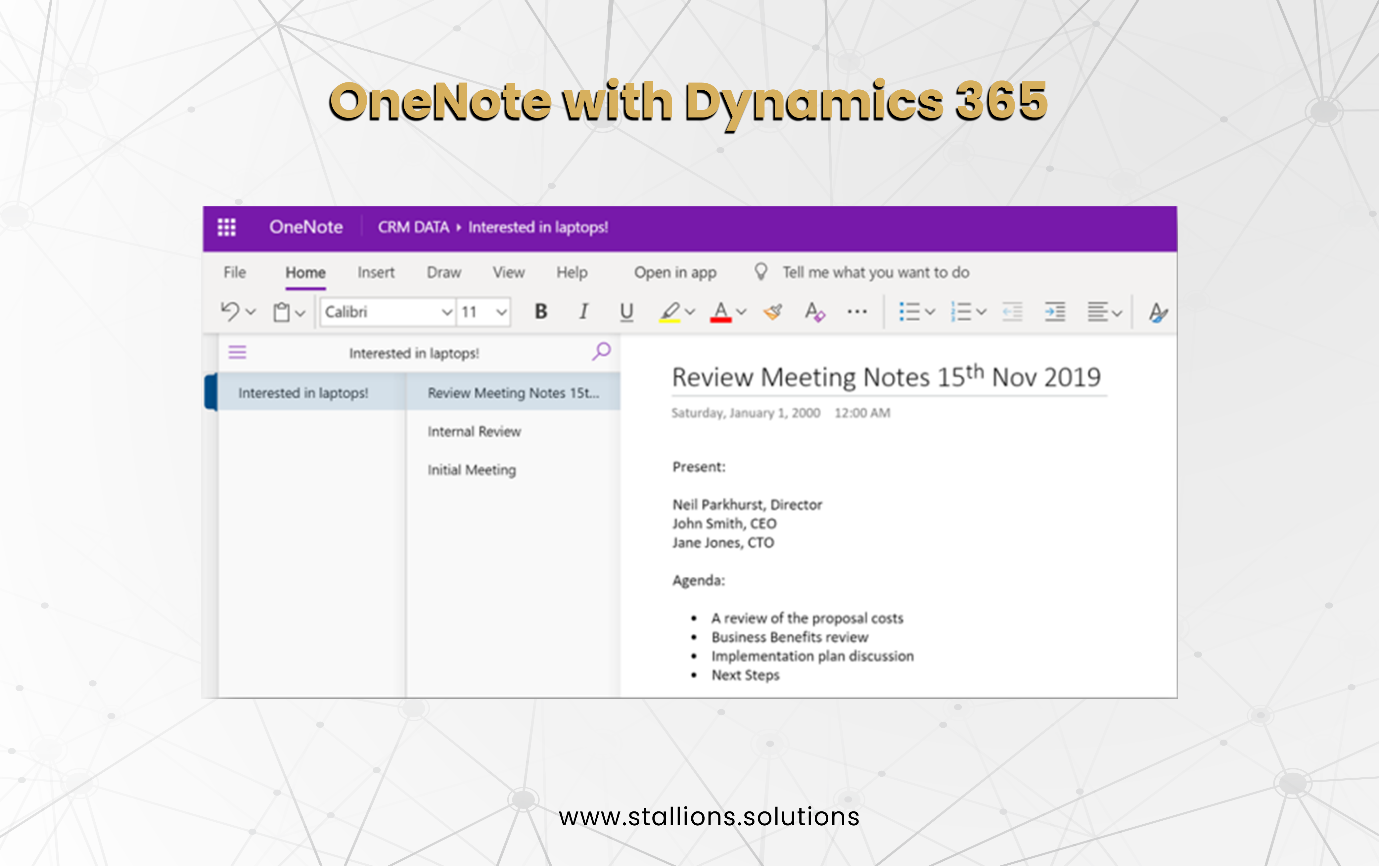The height and width of the screenshot is (866, 1379).
Task: Click bullet Implementation plan discussion
Action: pos(813,656)
